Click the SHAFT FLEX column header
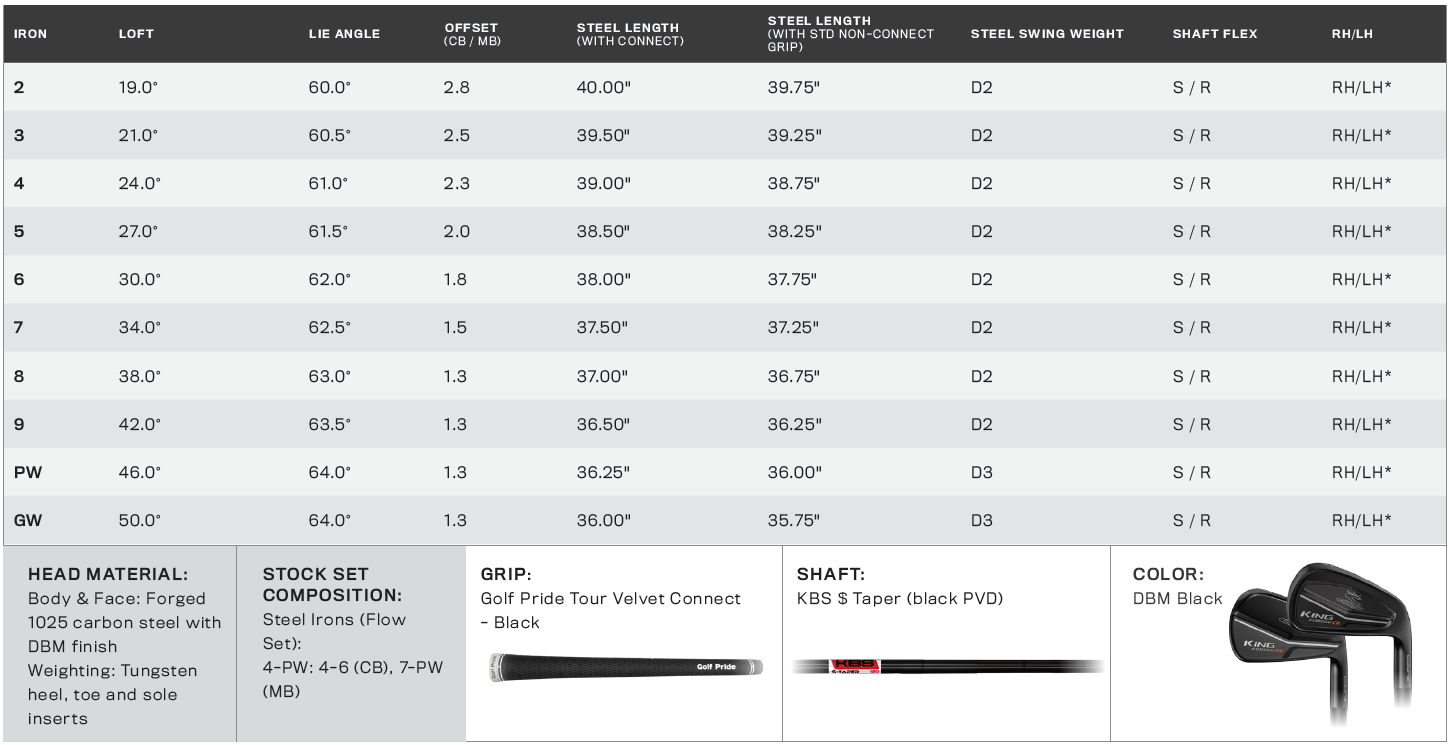1449x745 pixels. click(x=1215, y=34)
